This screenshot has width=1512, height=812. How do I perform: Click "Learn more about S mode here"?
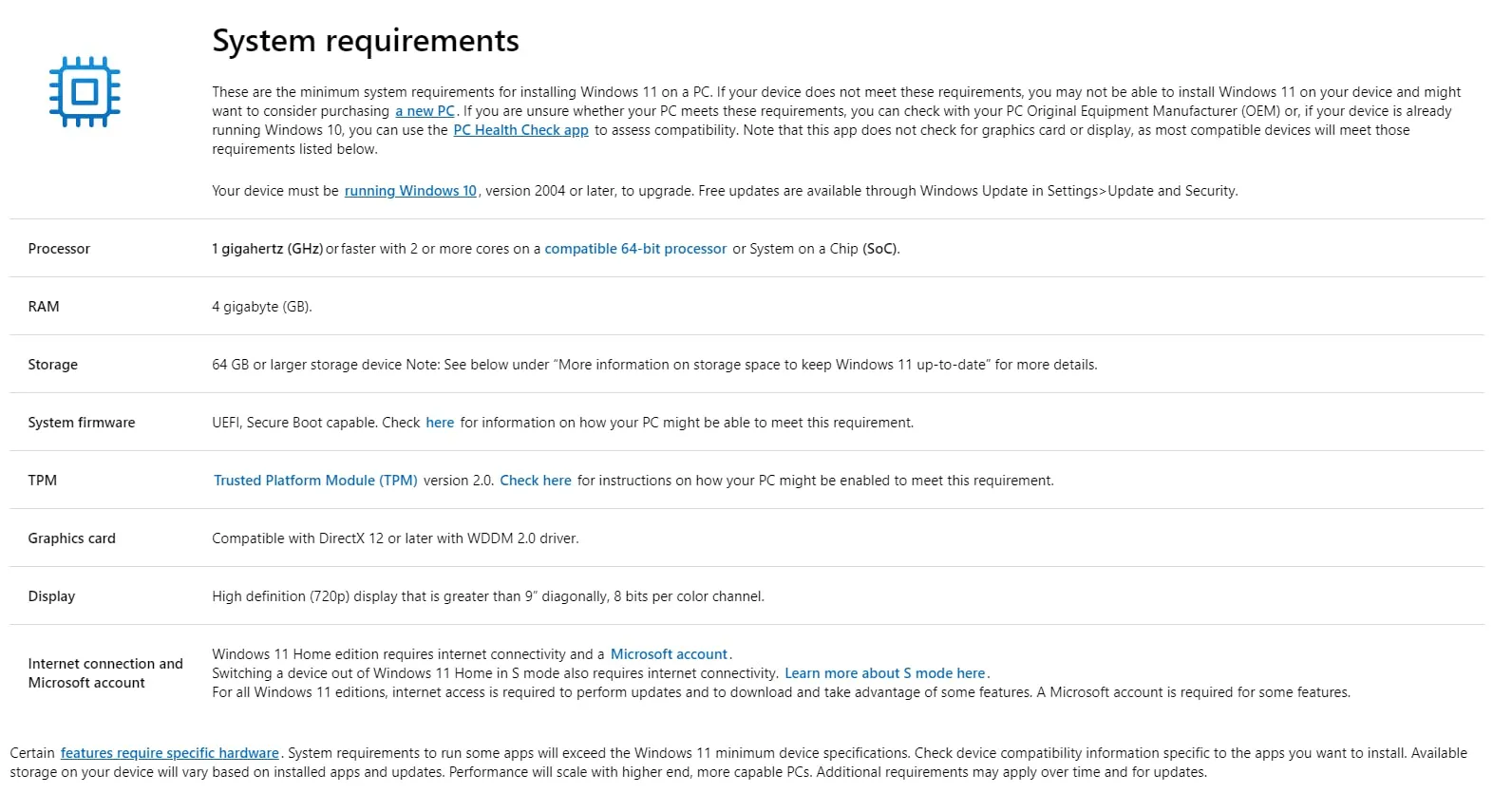(885, 673)
